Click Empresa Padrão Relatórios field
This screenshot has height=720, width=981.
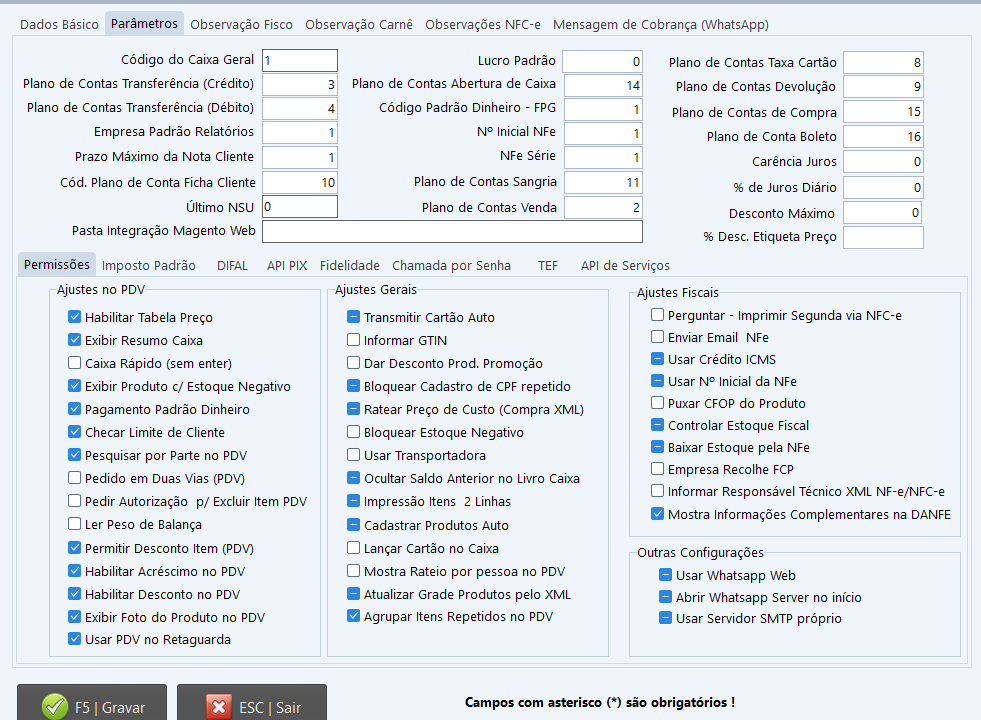point(300,133)
